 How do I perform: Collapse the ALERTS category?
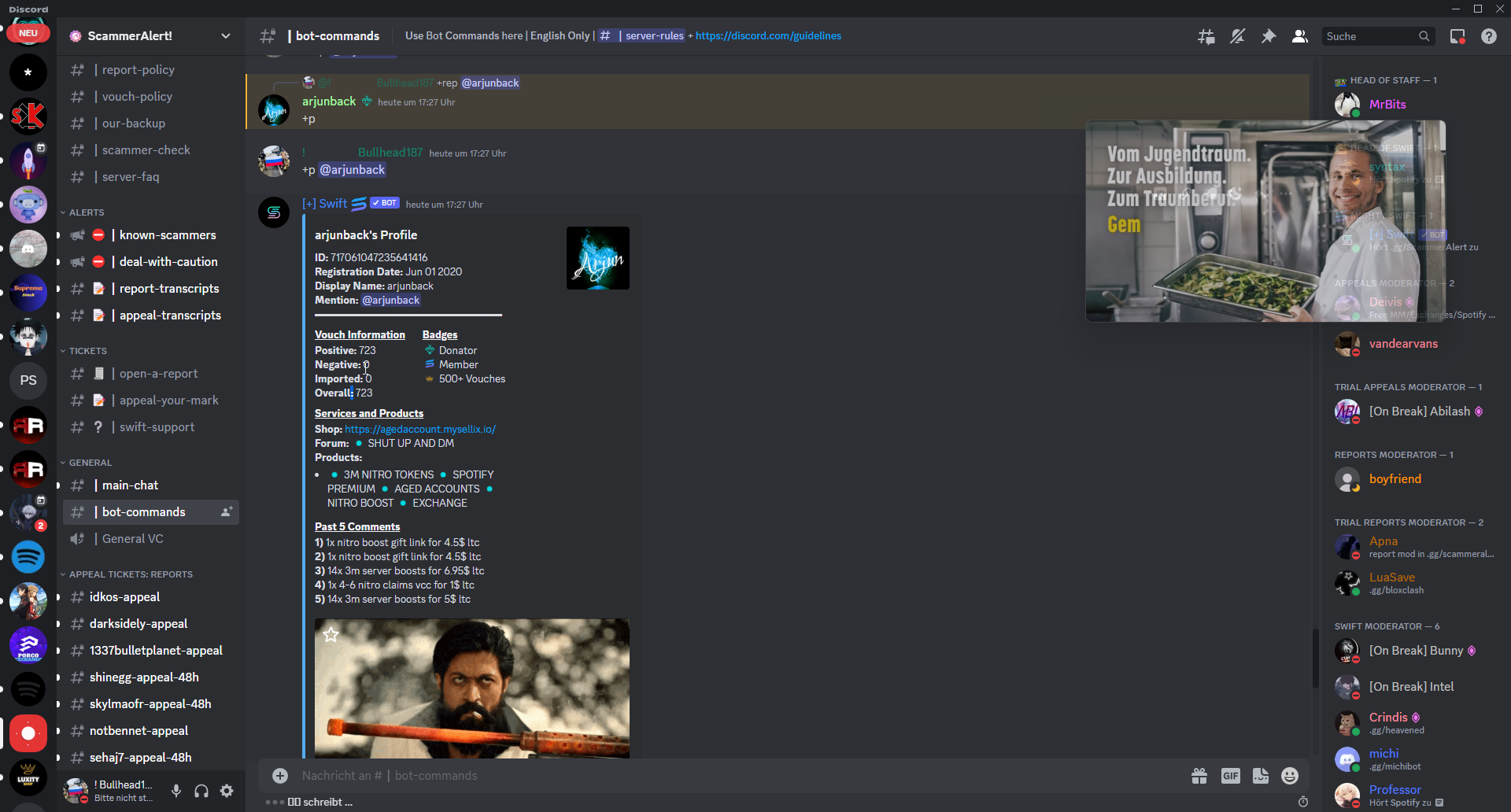[87, 212]
